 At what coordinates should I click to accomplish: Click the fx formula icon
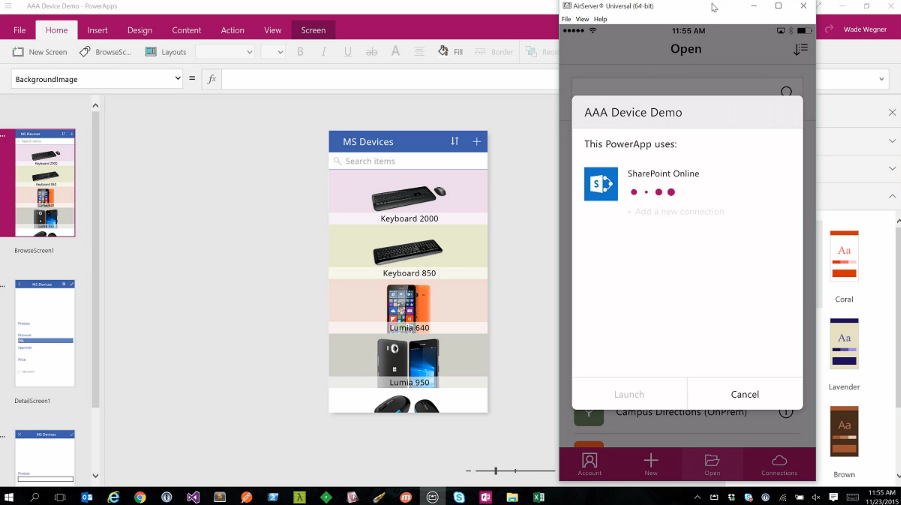point(211,79)
